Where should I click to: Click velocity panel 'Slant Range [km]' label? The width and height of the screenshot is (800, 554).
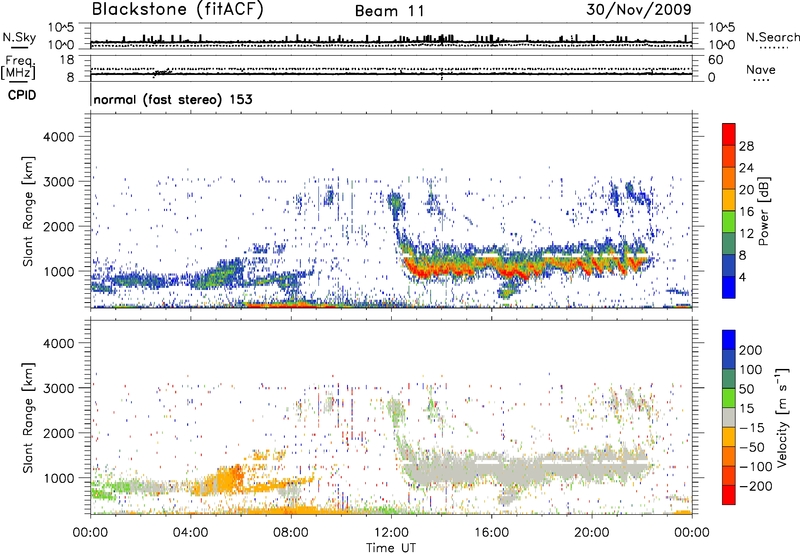[28, 417]
